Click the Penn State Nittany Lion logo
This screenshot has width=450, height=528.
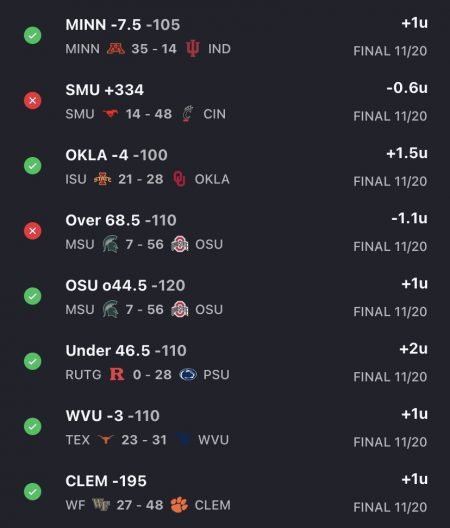coord(188,374)
